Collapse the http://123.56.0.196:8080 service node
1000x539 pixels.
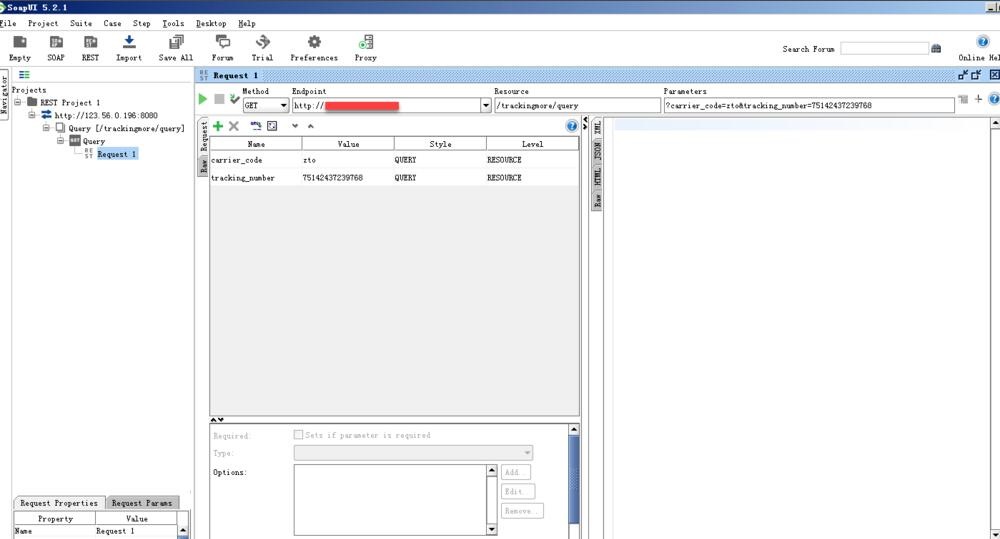tap(31, 115)
